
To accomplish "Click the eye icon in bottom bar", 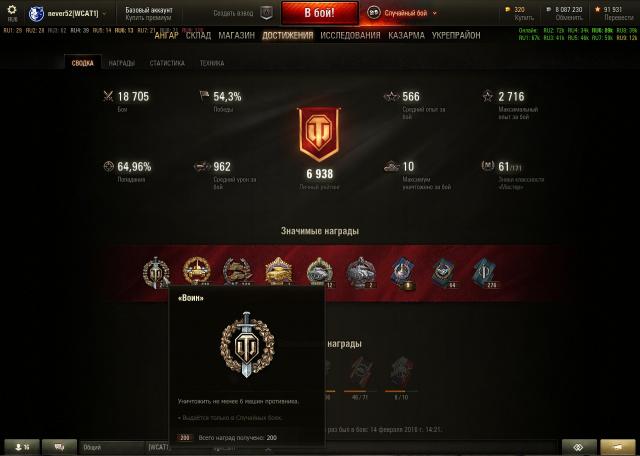I will pos(579,447).
